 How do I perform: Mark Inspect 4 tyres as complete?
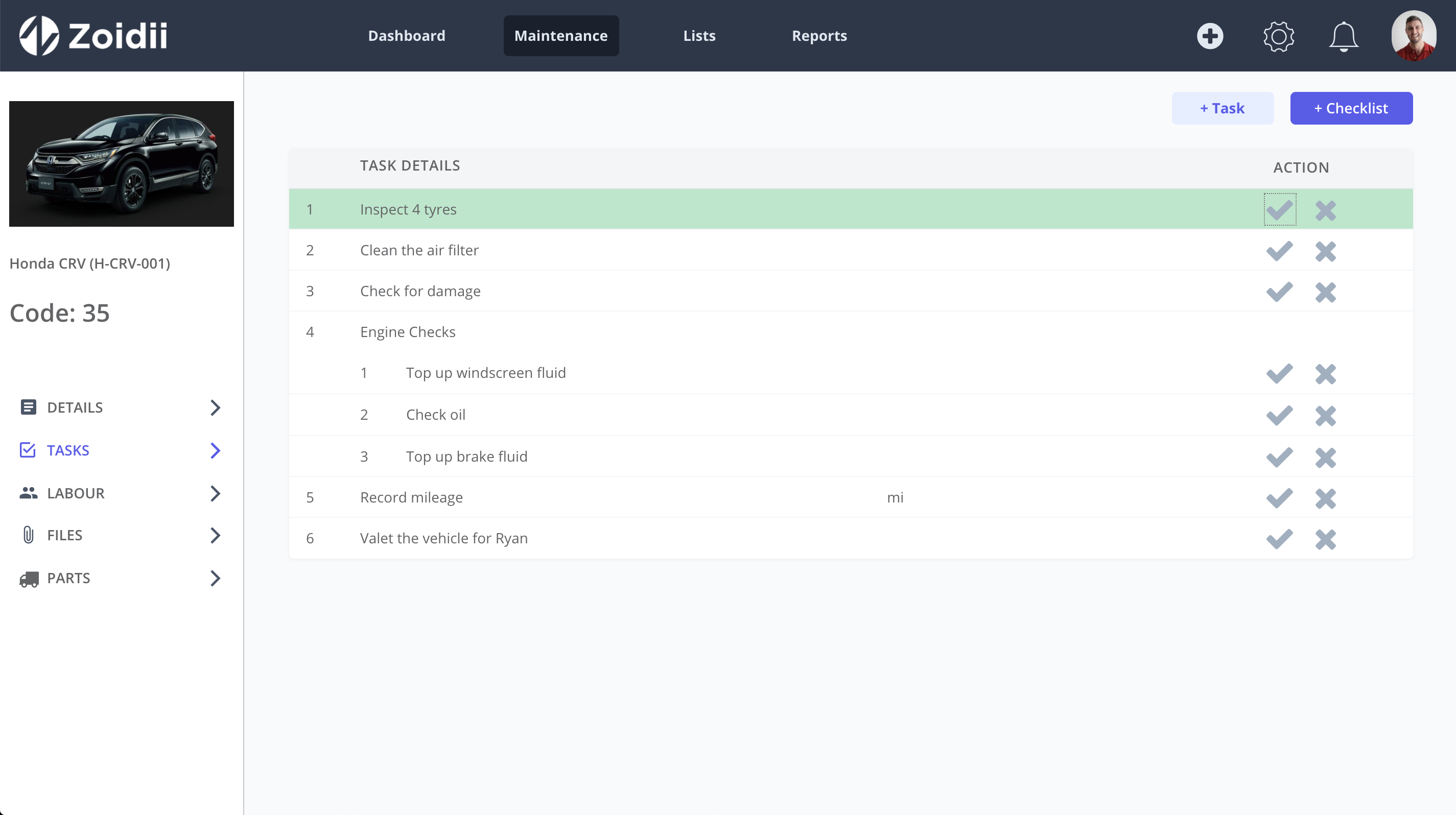pyautogui.click(x=1280, y=209)
